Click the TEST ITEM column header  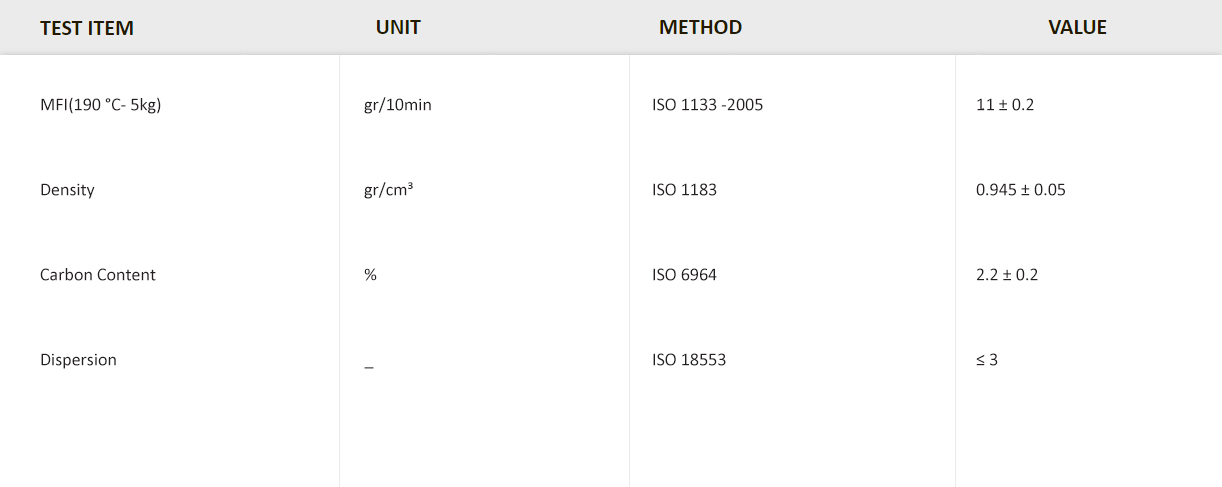(87, 28)
